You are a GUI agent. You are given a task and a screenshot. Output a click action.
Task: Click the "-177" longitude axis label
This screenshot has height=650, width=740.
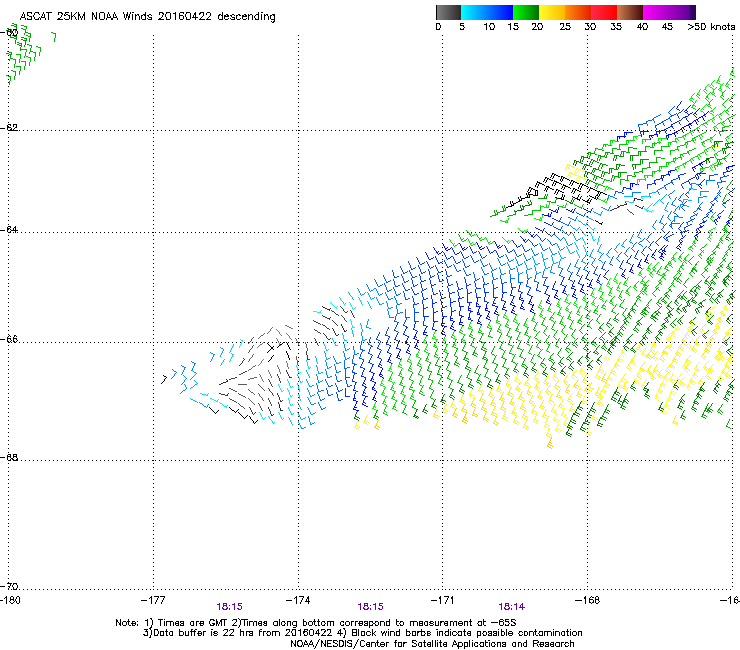[x=153, y=600]
